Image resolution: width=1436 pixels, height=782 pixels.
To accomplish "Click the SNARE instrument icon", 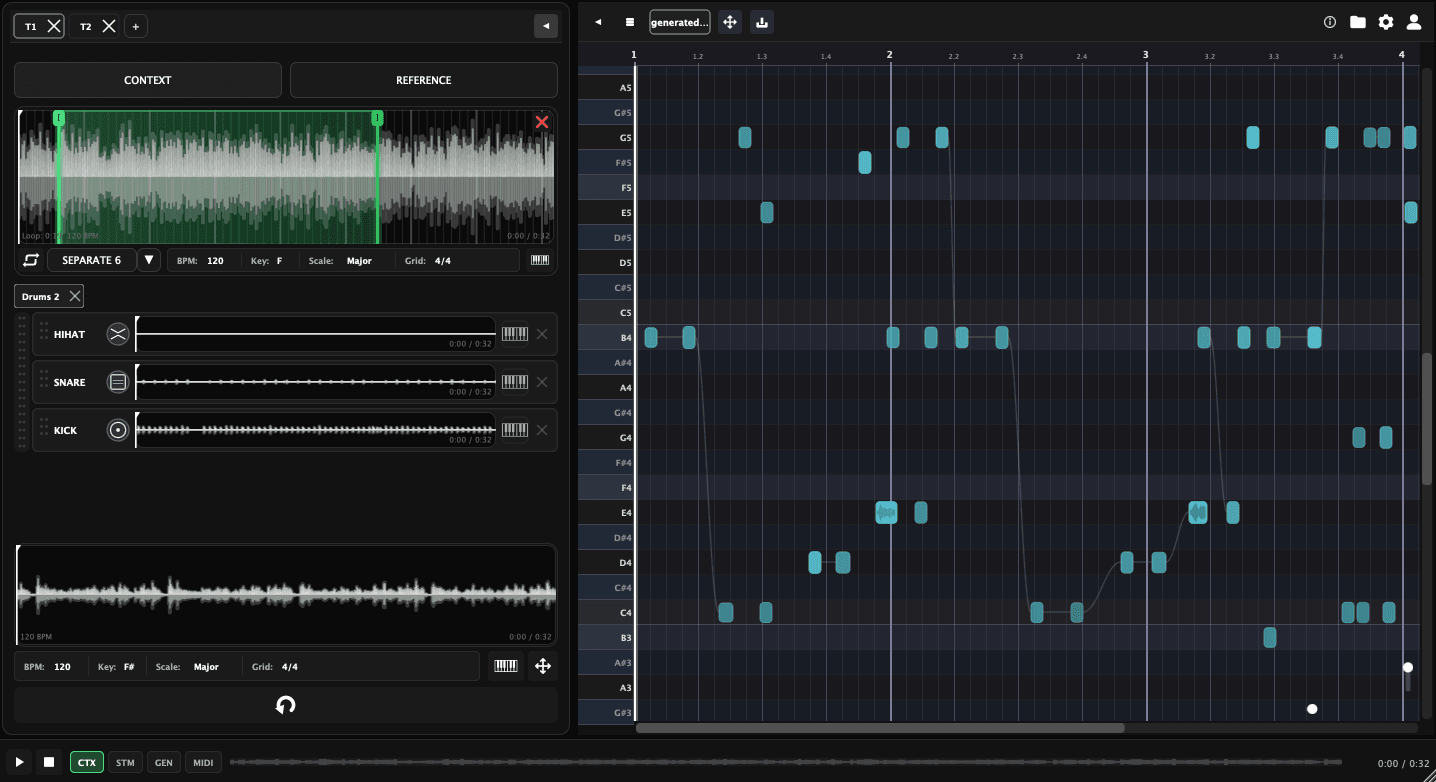I will (118, 382).
